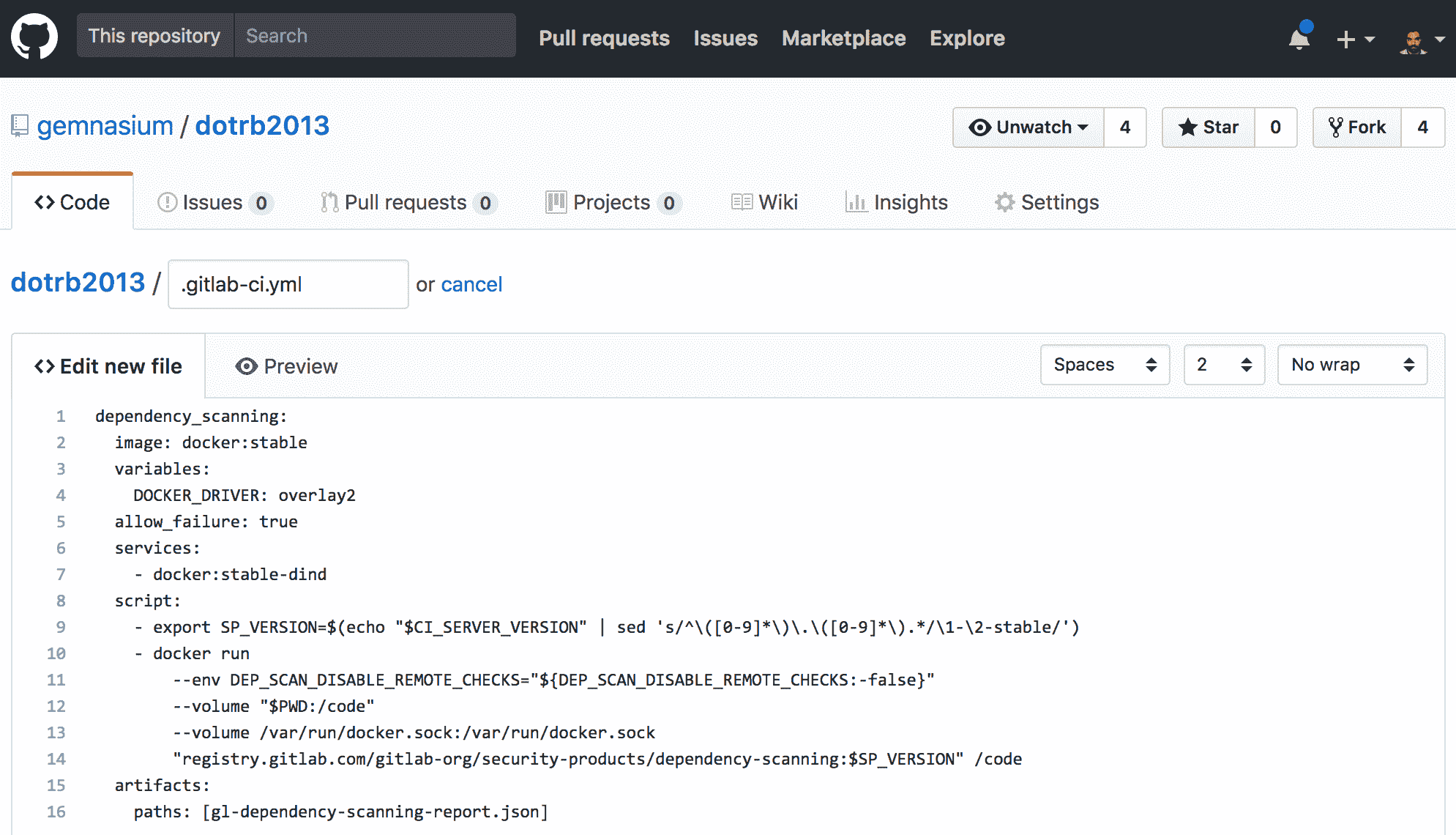This screenshot has width=1456, height=835.
Task: Open the user avatar menu
Action: (x=1422, y=40)
